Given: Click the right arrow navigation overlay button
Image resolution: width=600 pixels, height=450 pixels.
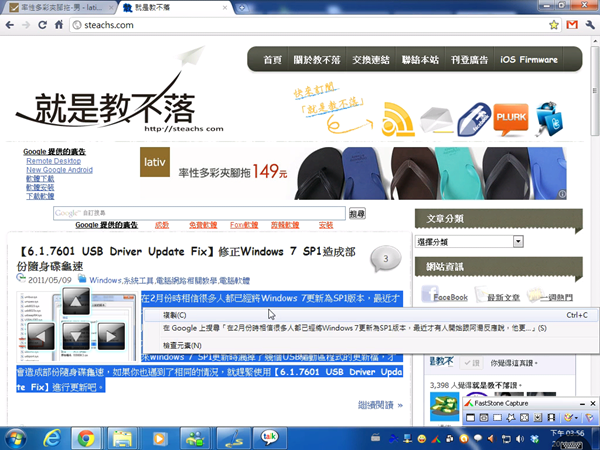Looking at the screenshot, I should (x=111, y=336).
